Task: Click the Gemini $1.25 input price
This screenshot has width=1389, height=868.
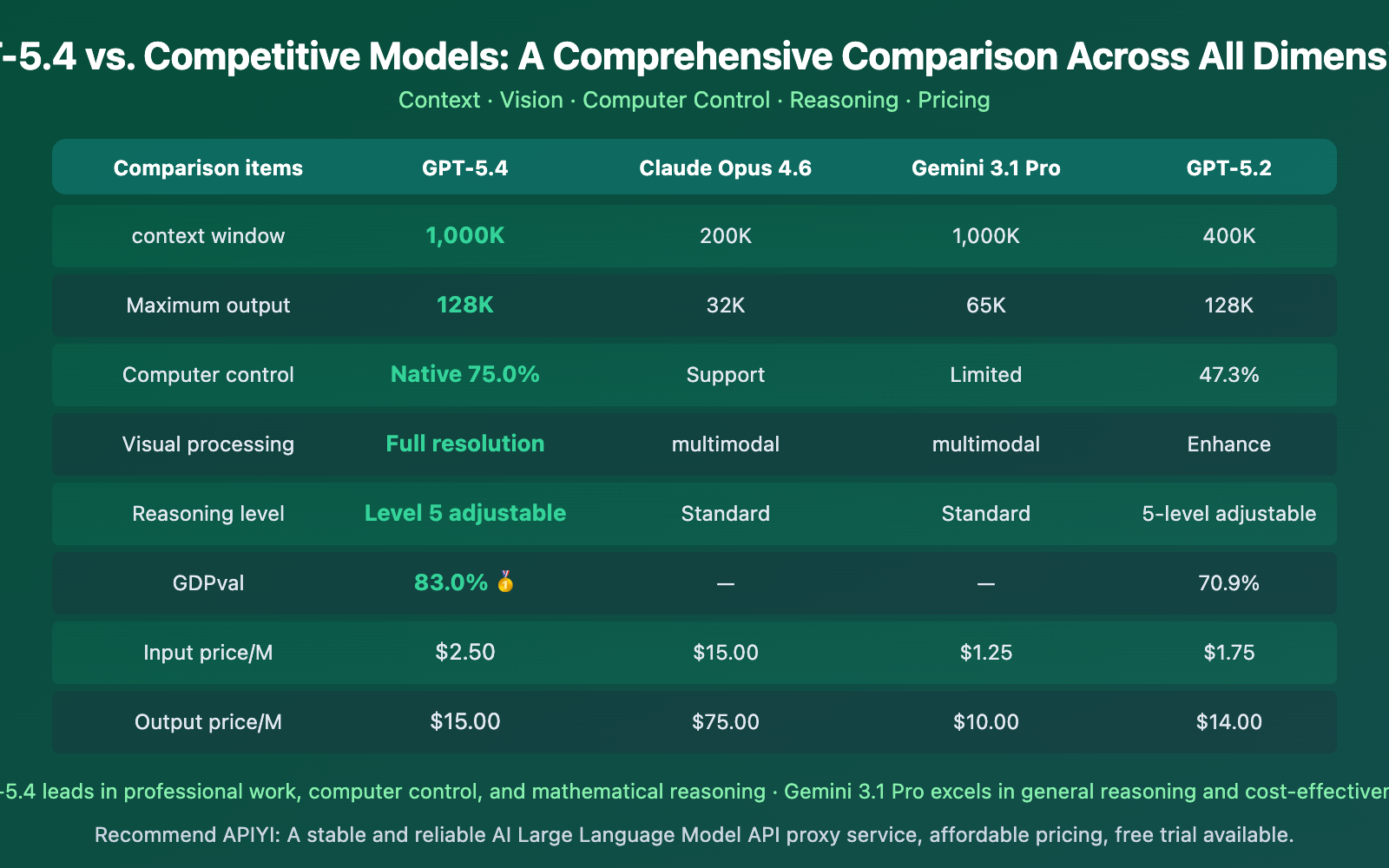Action: [985, 653]
